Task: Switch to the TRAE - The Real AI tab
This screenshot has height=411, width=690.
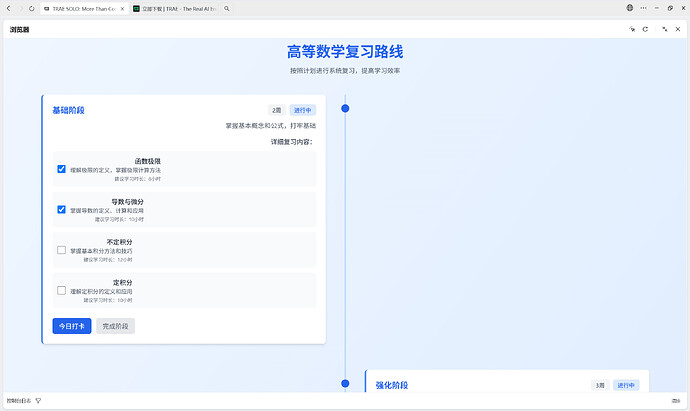Action: (x=175, y=8)
